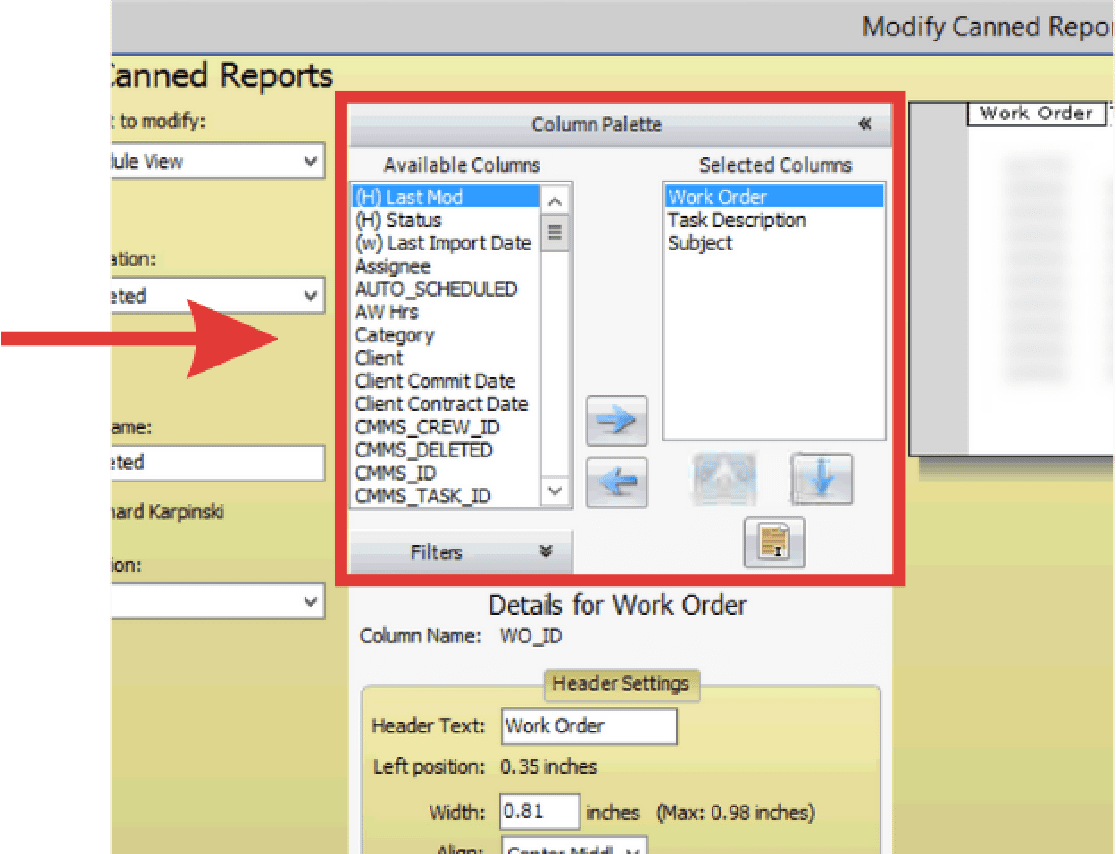Click the Header Text input field
This screenshot has height=854, width=1116.
click(x=588, y=726)
